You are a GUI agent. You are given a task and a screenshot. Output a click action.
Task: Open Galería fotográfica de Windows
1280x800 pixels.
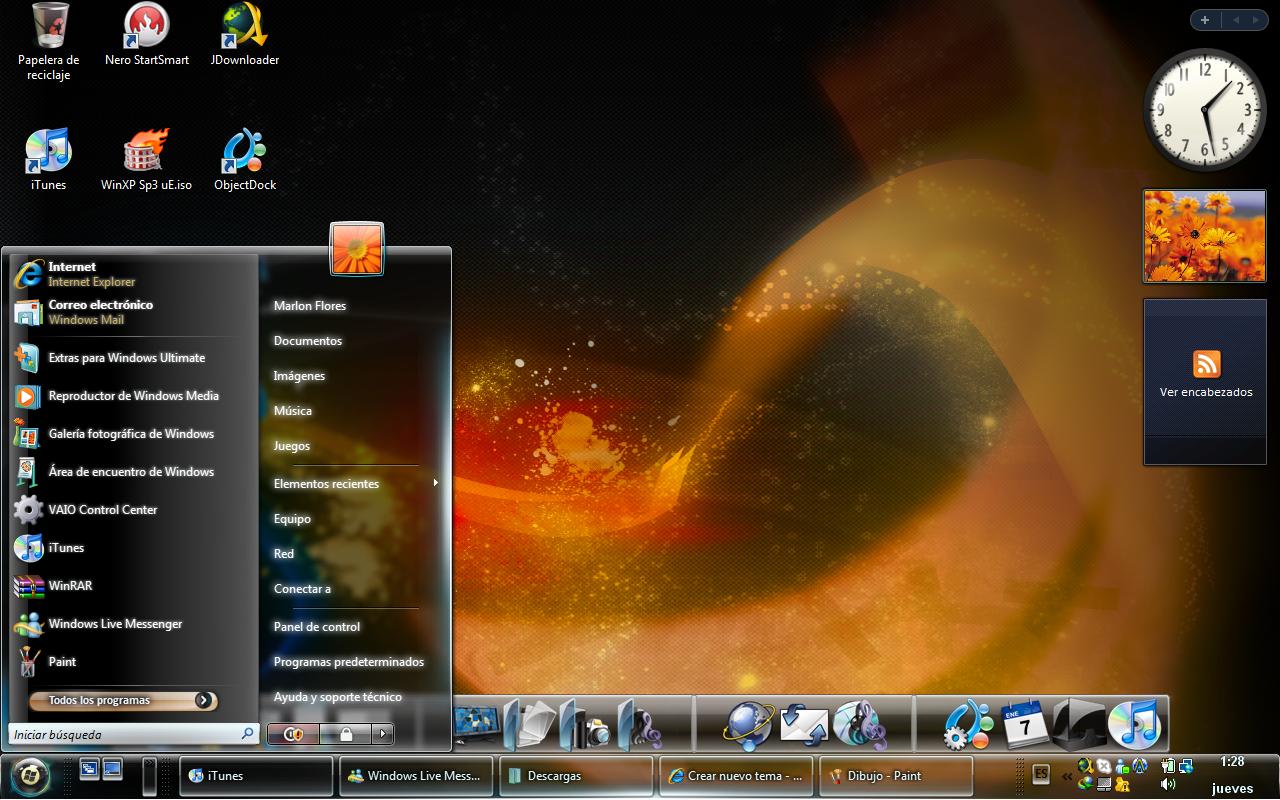(x=133, y=434)
